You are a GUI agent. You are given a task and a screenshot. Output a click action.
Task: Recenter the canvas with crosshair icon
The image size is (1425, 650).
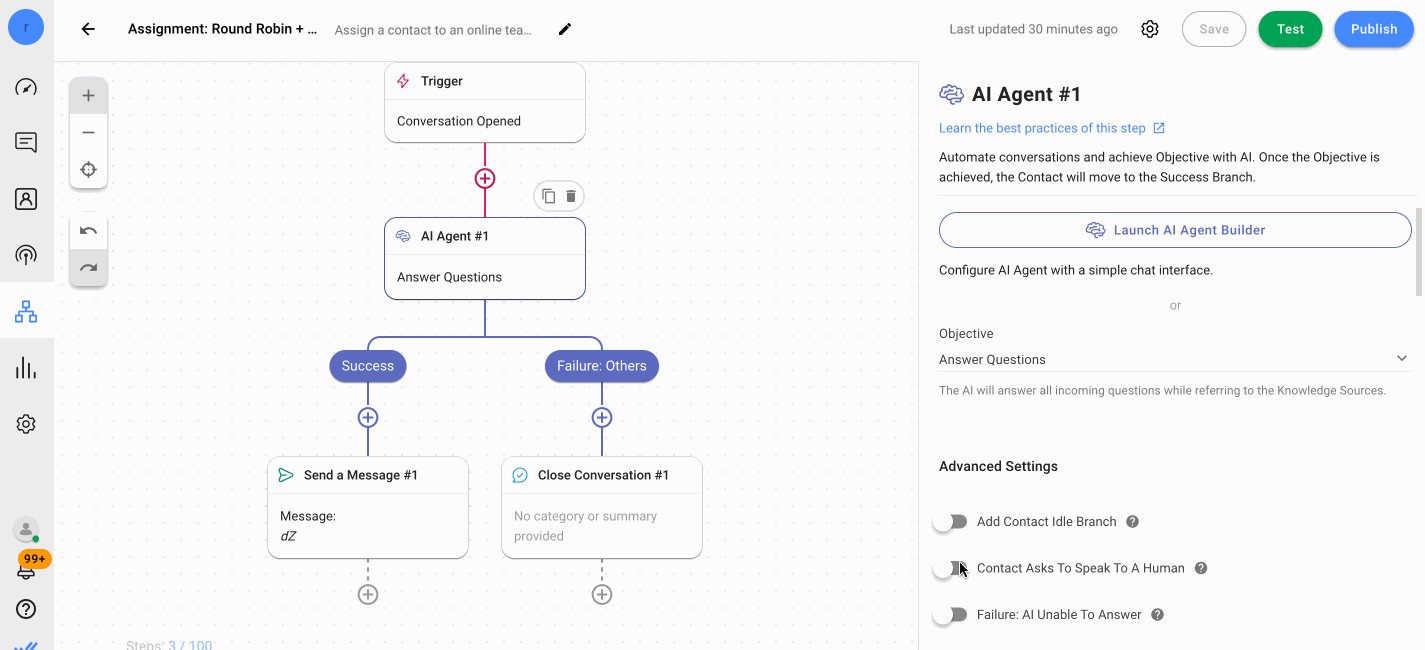pos(88,169)
